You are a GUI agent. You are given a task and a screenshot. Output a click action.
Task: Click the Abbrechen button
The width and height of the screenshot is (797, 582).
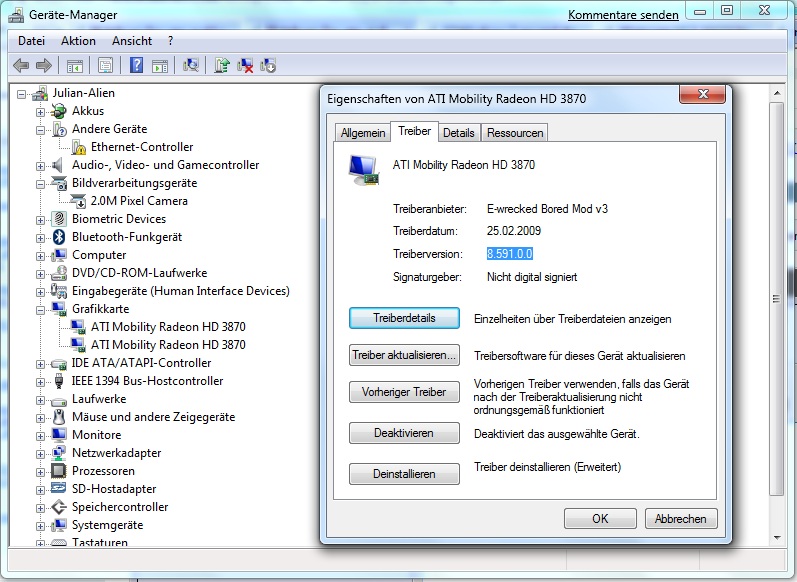click(681, 518)
